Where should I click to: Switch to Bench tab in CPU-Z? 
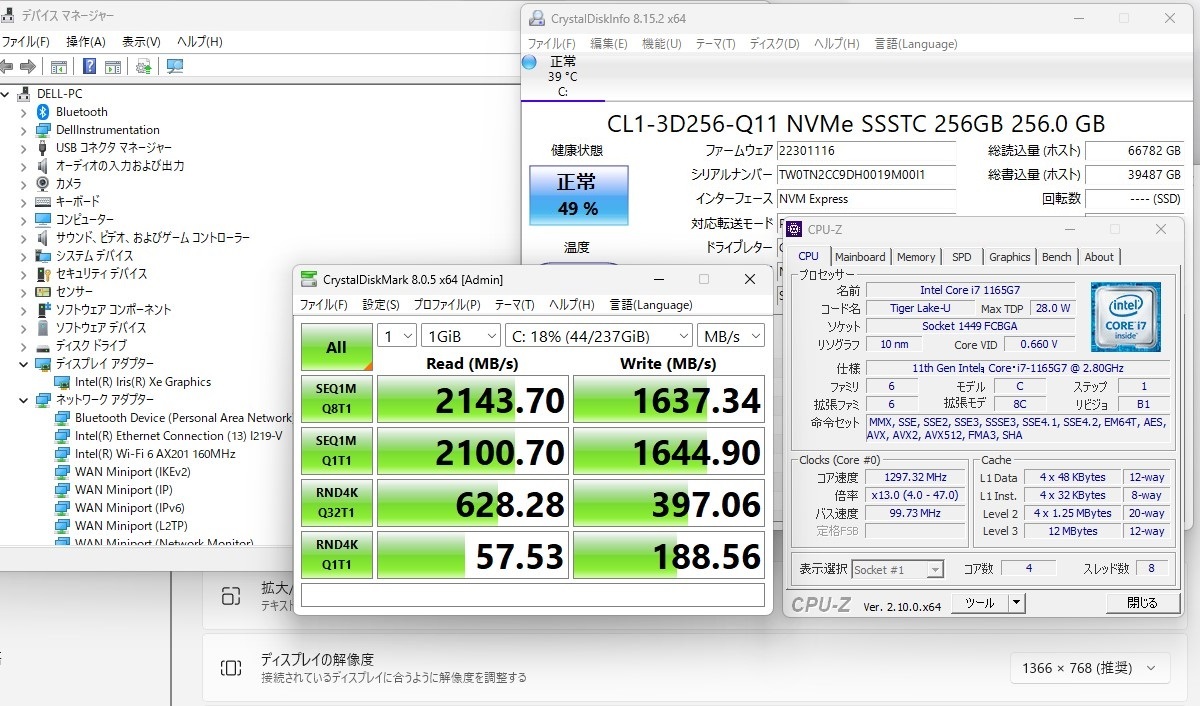(1056, 257)
